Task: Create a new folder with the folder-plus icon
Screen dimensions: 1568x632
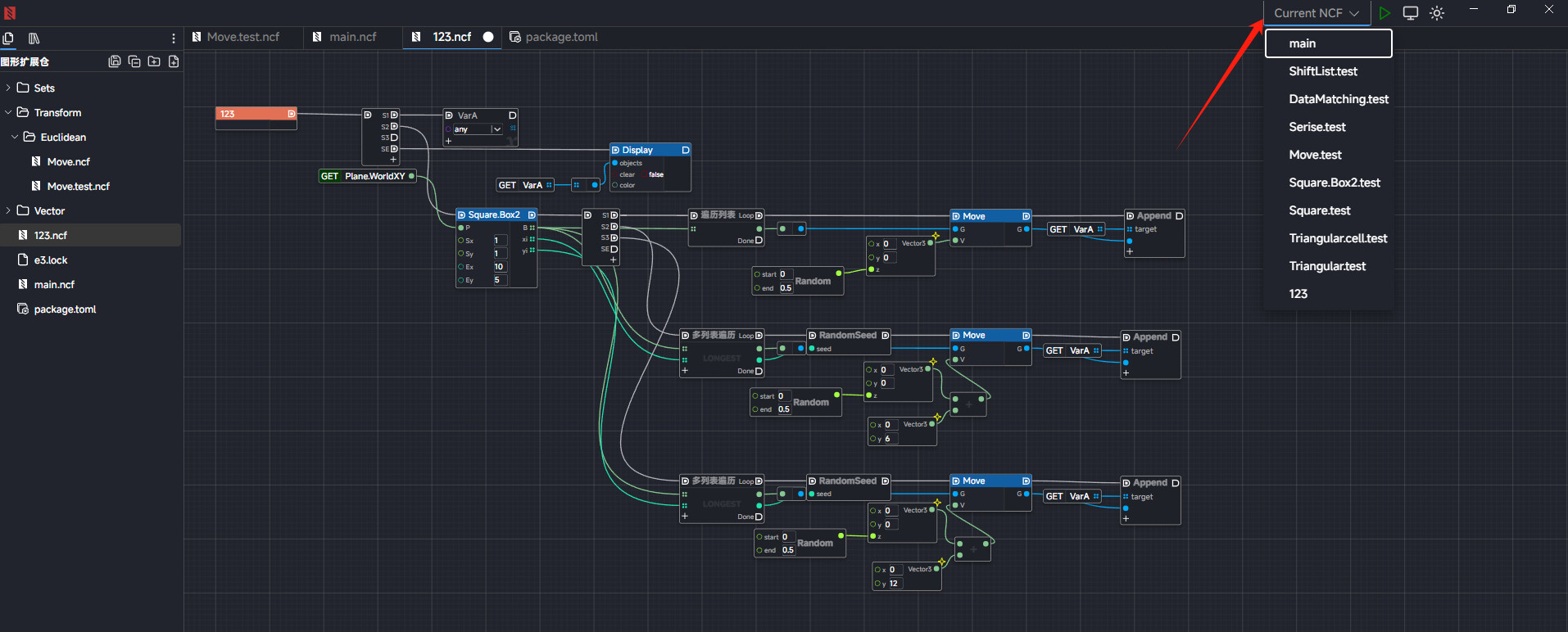Action: 154,61
